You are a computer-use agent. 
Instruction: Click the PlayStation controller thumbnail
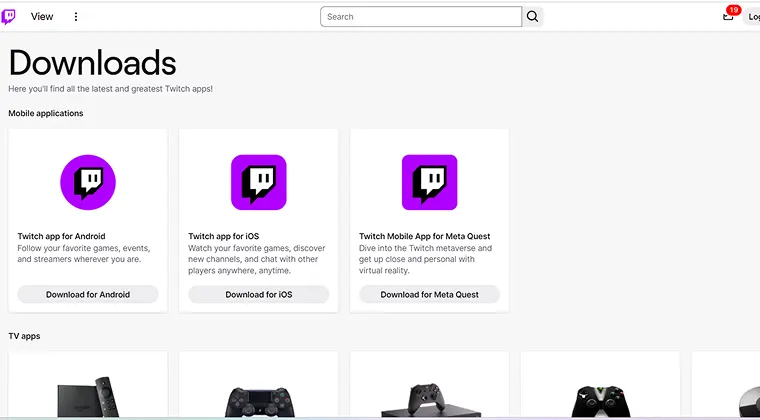point(259,401)
